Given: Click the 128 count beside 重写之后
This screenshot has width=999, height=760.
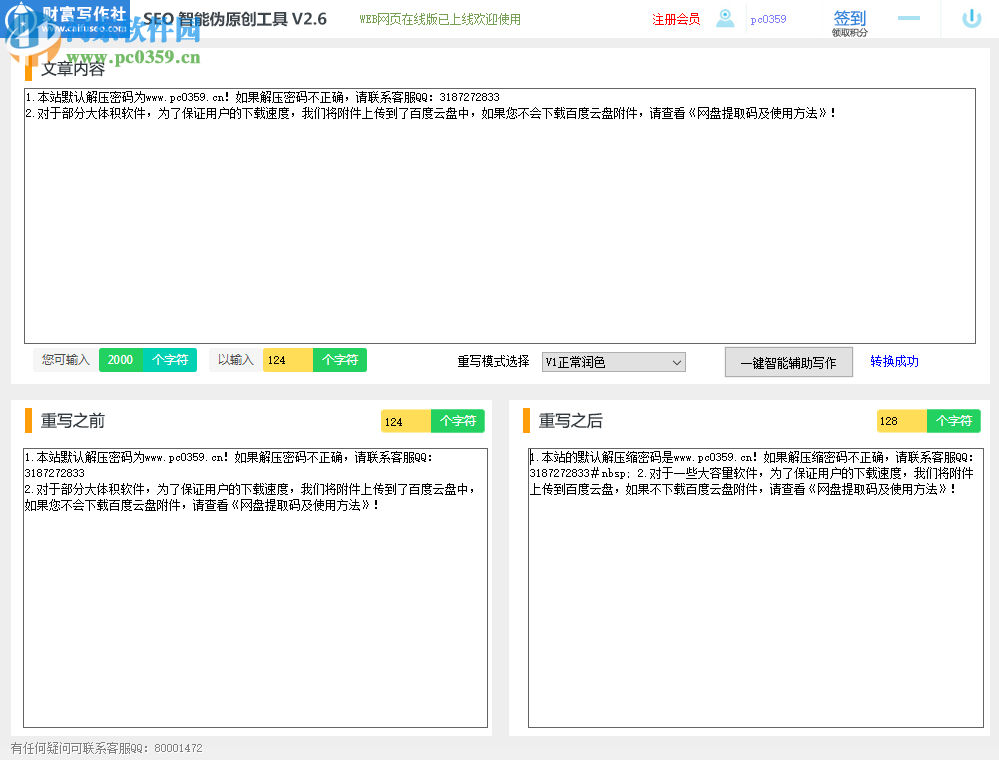Looking at the screenshot, I should click(x=901, y=421).
